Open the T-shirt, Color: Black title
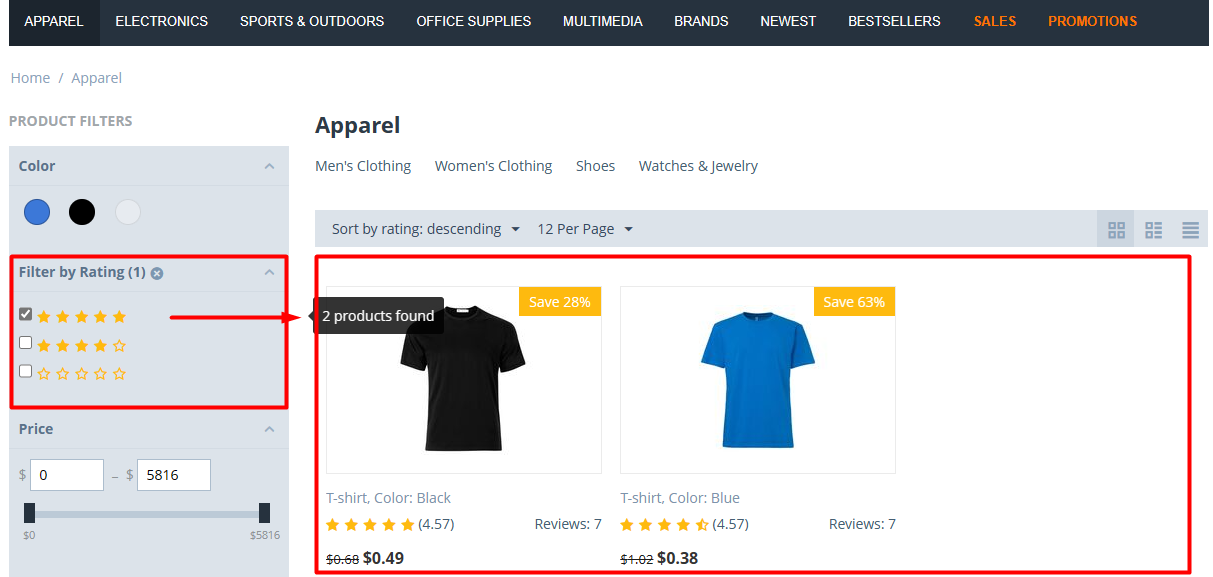This screenshot has width=1213, height=577. coord(389,498)
